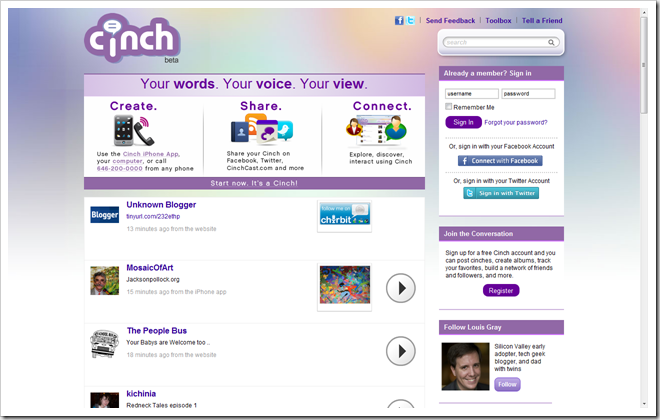
Task: Play the MosaicOfArt cinch
Action: point(400,288)
